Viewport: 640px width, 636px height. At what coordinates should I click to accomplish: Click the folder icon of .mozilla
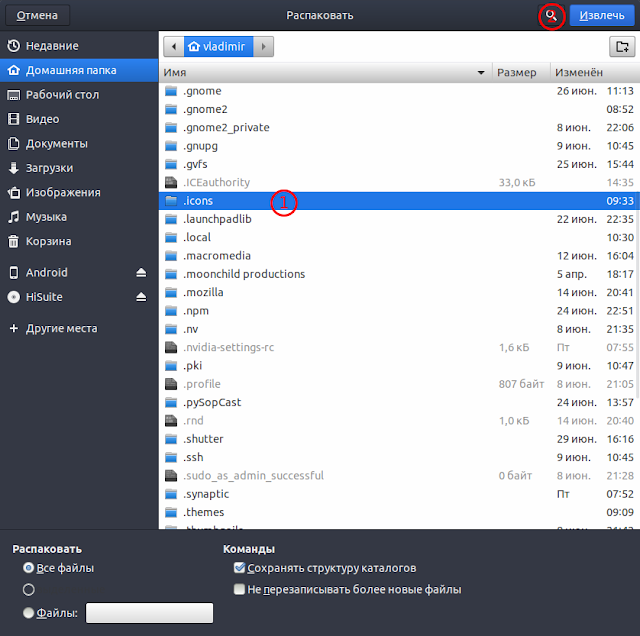[171, 292]
